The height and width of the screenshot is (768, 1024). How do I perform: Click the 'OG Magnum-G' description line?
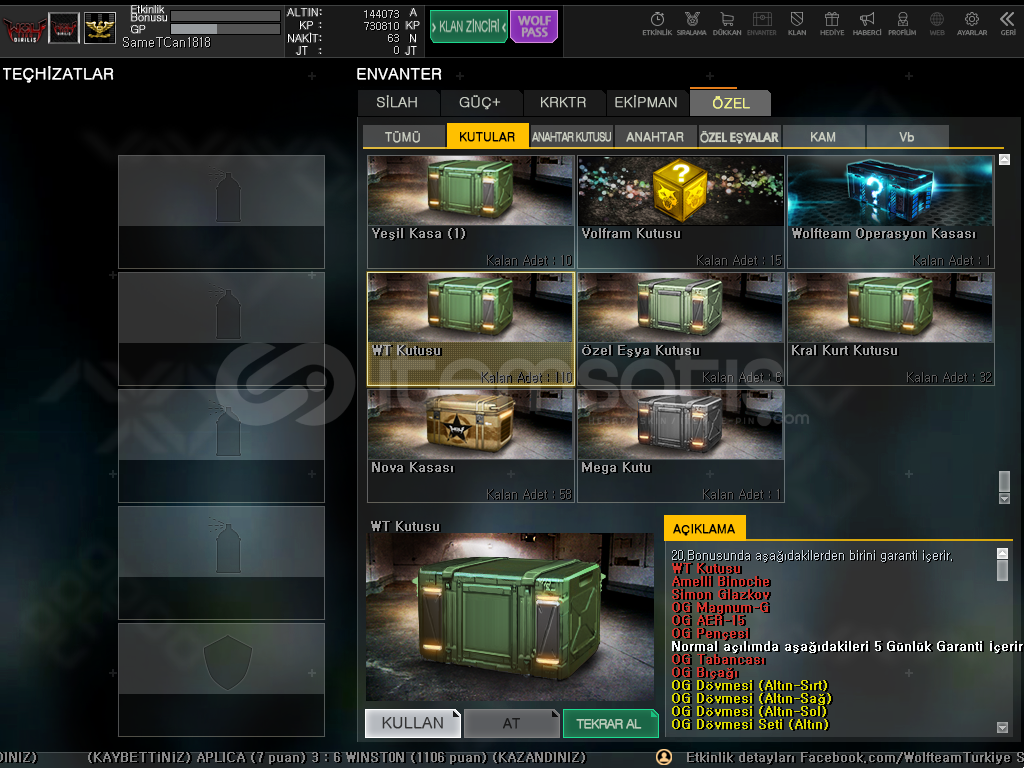[x=720, y=607]
